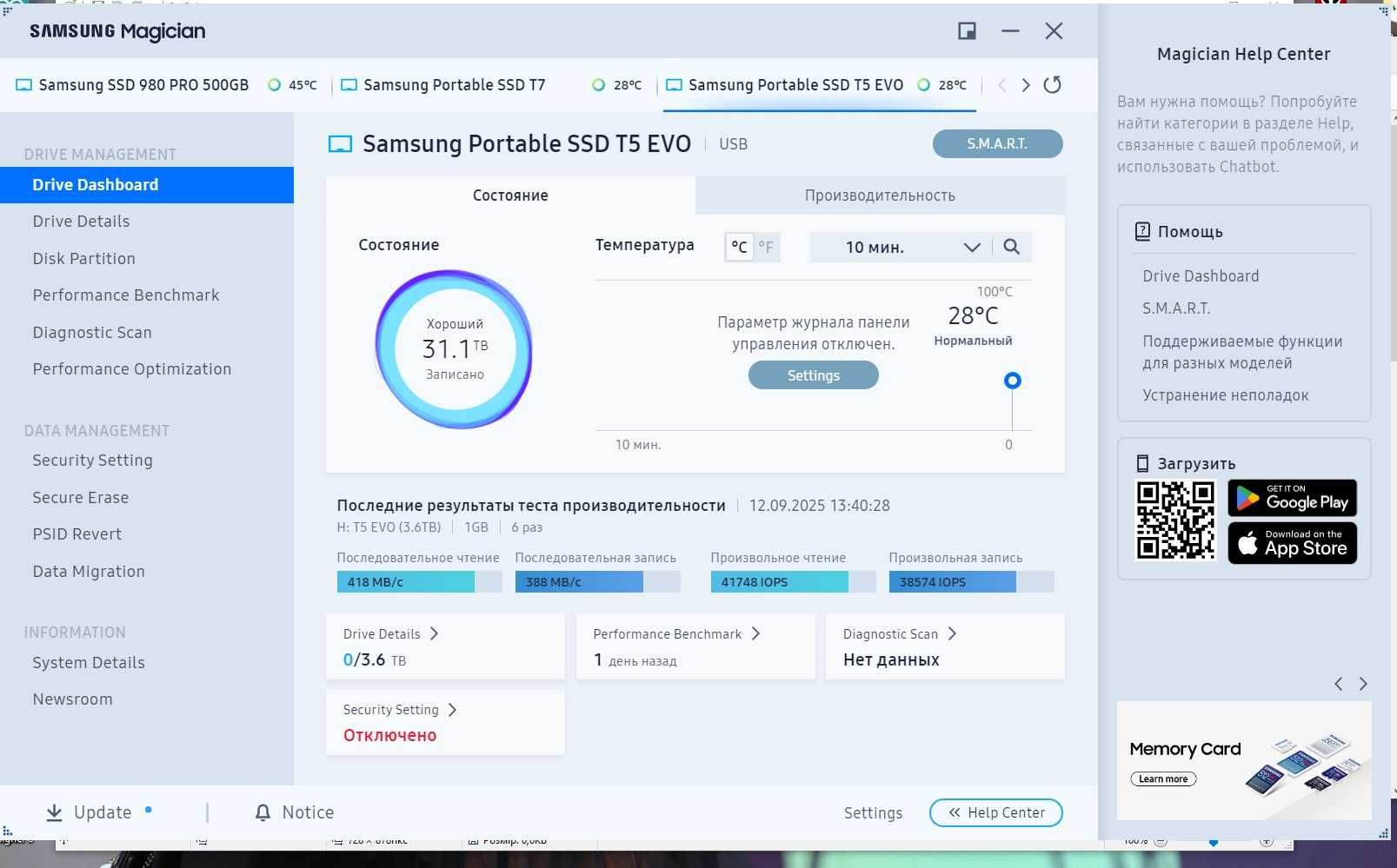Open the Drive Details card
1397x868 pixels.
[x=445, y=646]
